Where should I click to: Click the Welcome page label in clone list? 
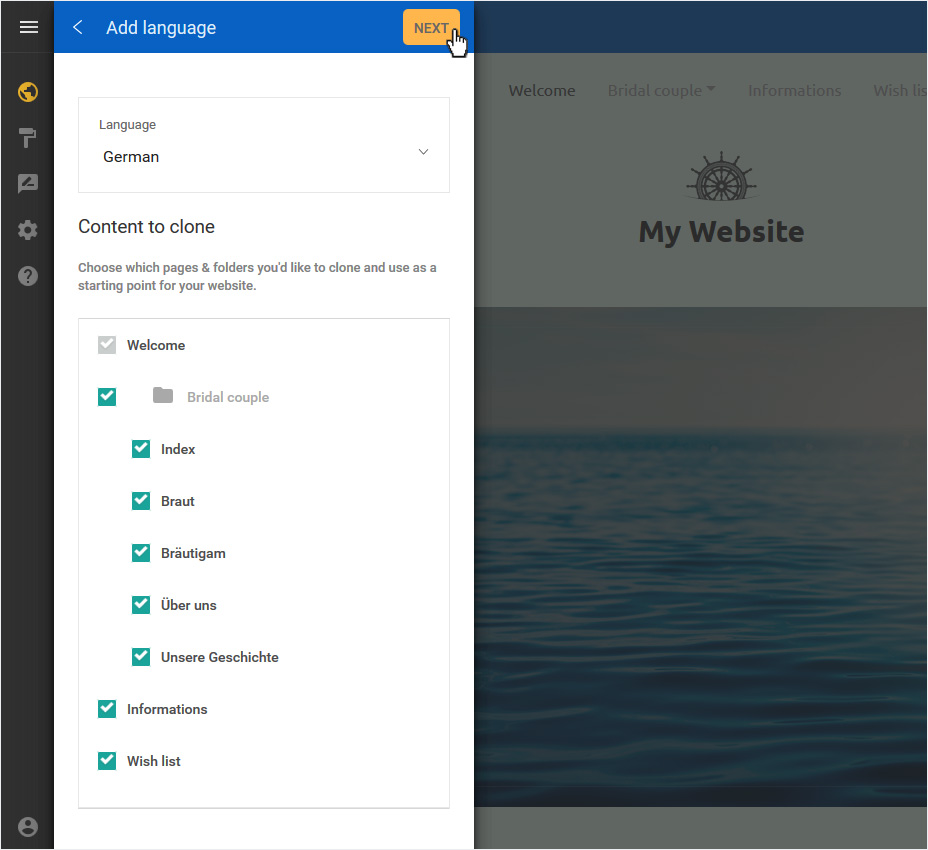coord(156,345)
